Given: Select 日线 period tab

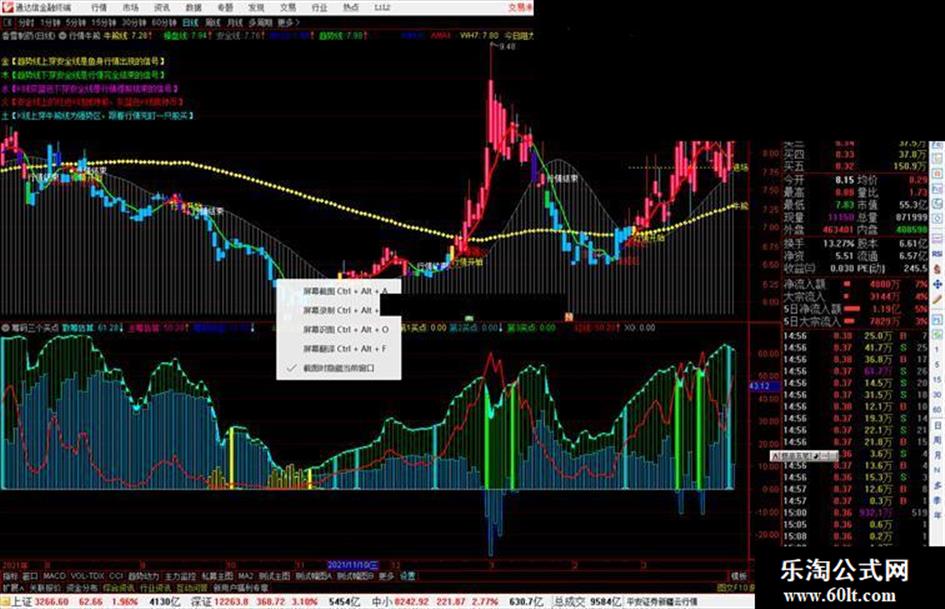Looking at the screenshot, I should coord(190,22).
